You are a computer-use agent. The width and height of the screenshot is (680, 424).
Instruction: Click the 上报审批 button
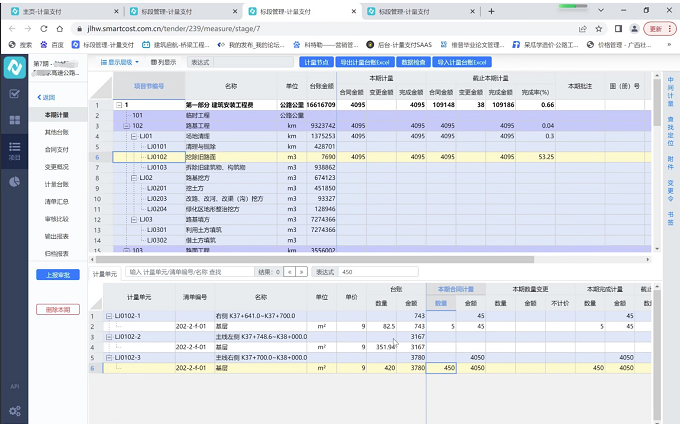point(59,274)
